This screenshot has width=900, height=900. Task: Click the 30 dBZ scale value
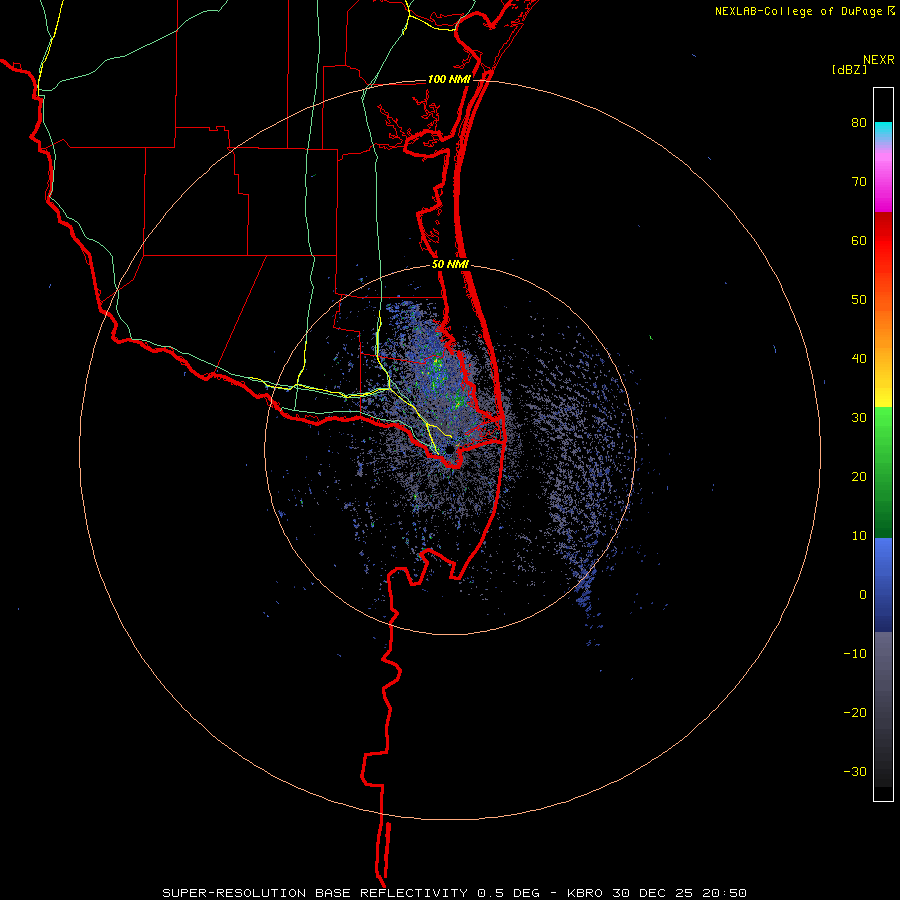pyautogui.click(x=859, y=418)
